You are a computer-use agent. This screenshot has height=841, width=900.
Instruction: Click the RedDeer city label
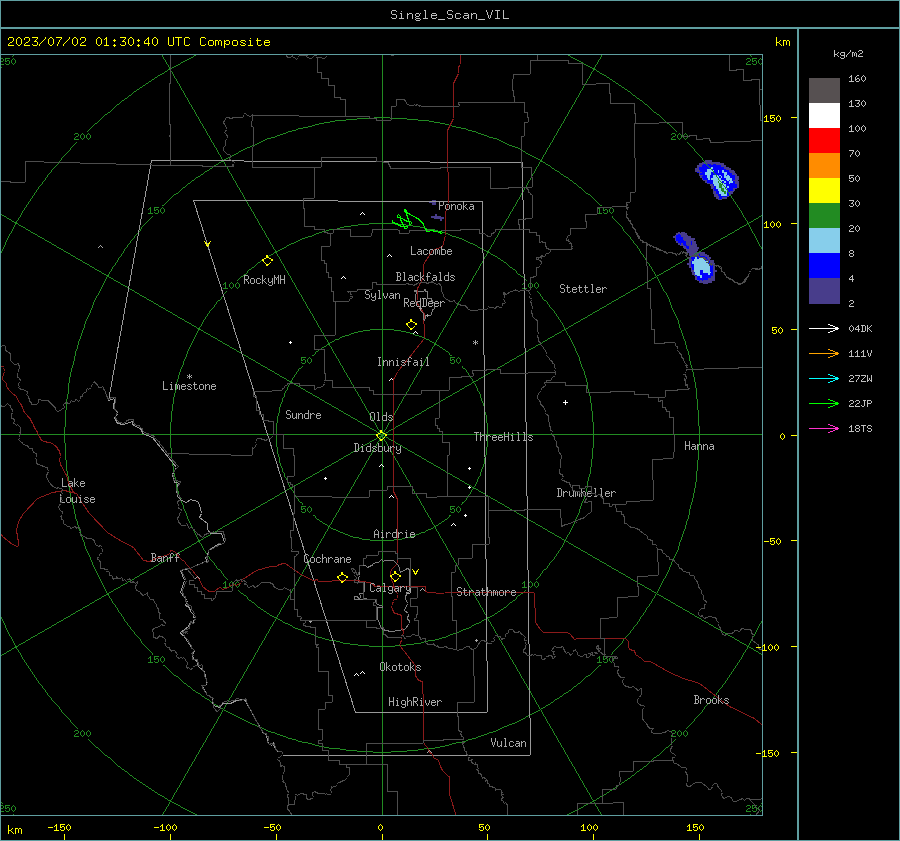click(424, 303)
